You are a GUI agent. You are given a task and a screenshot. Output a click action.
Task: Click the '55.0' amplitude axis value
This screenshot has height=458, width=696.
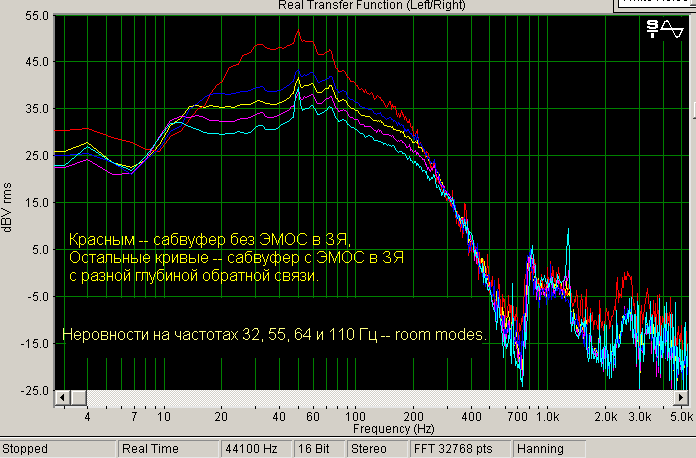tap(38, 16)
